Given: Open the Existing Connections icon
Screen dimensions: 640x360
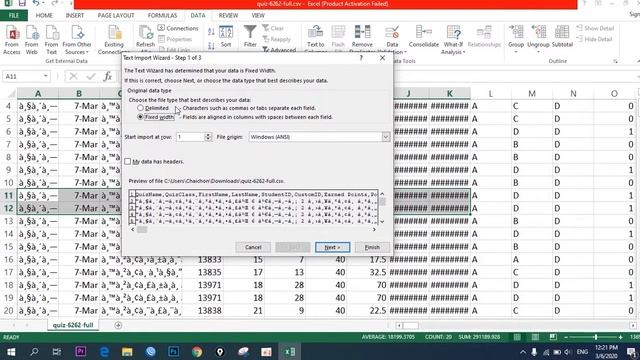Looking at the screenshot, I should pyautogui.click(x=114, y=40).
